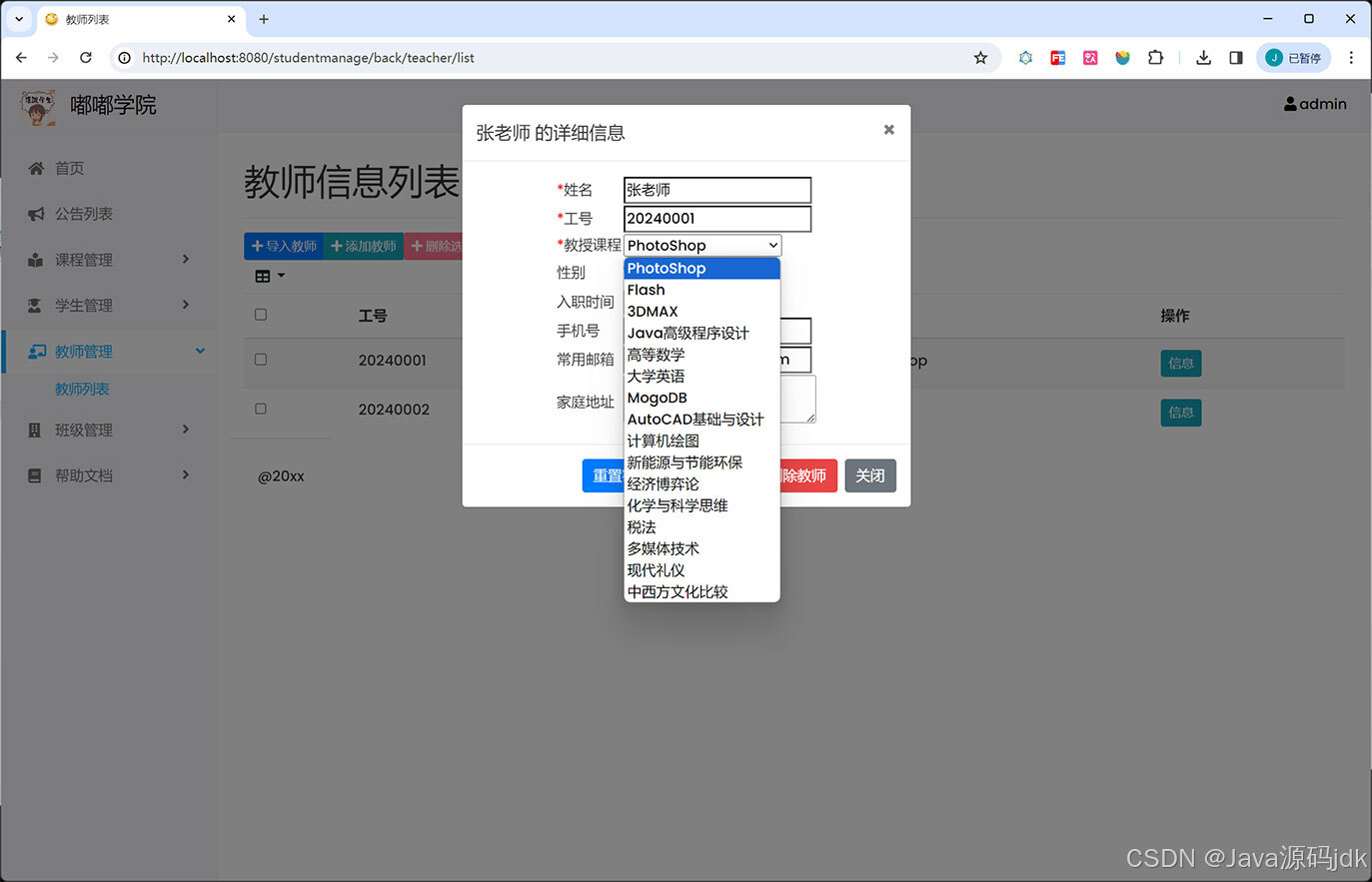Click the browser forward arrow
This screenshot has width=1372, height=882.
coord(53,58)
